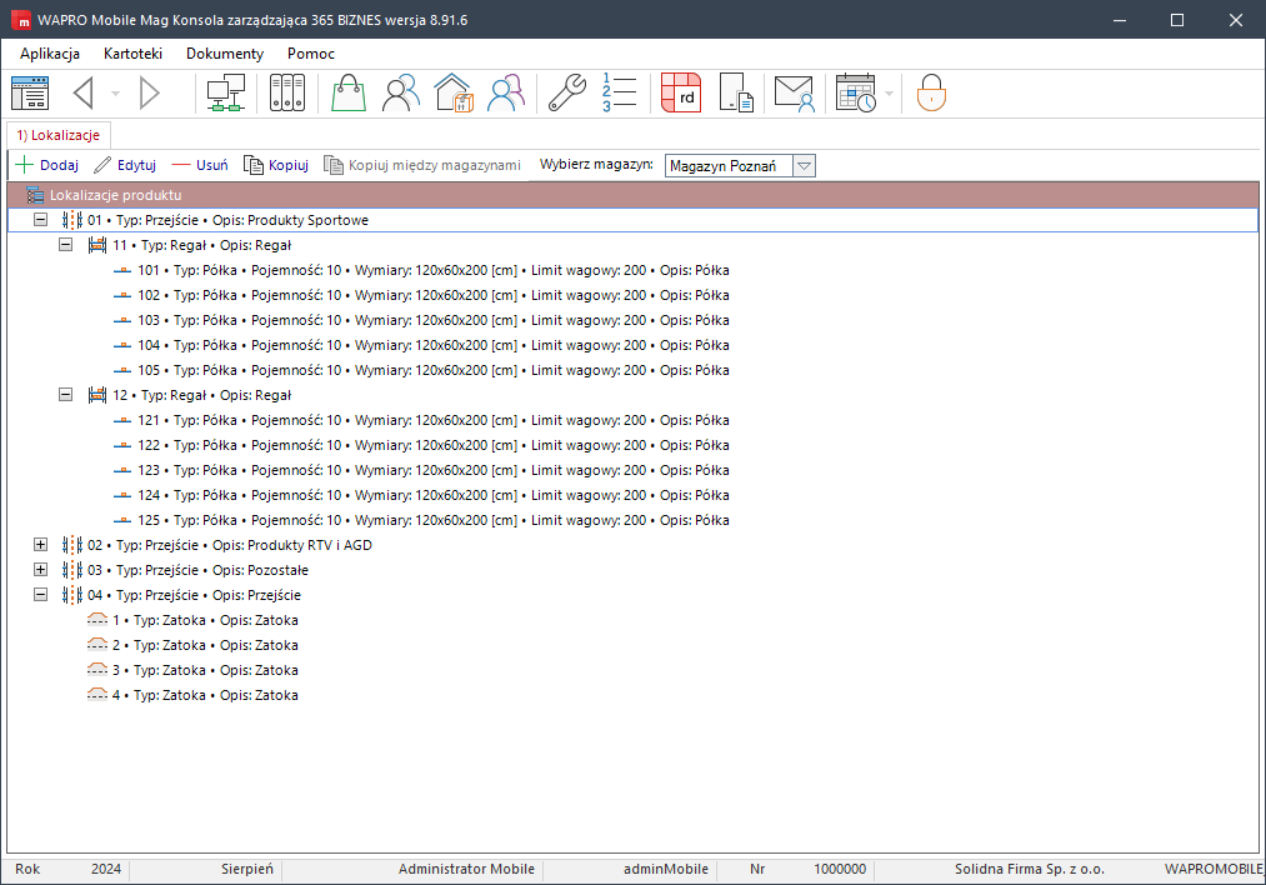Click the rack icon of Regał 12
This screenshot has width=1266, height=885.
[97, 395]
